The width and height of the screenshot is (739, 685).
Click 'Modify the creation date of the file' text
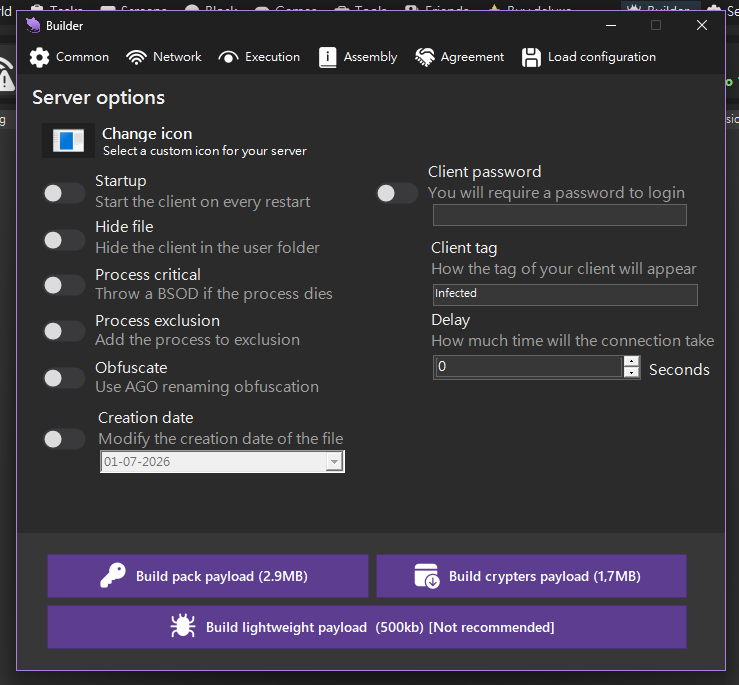[221, 439]
